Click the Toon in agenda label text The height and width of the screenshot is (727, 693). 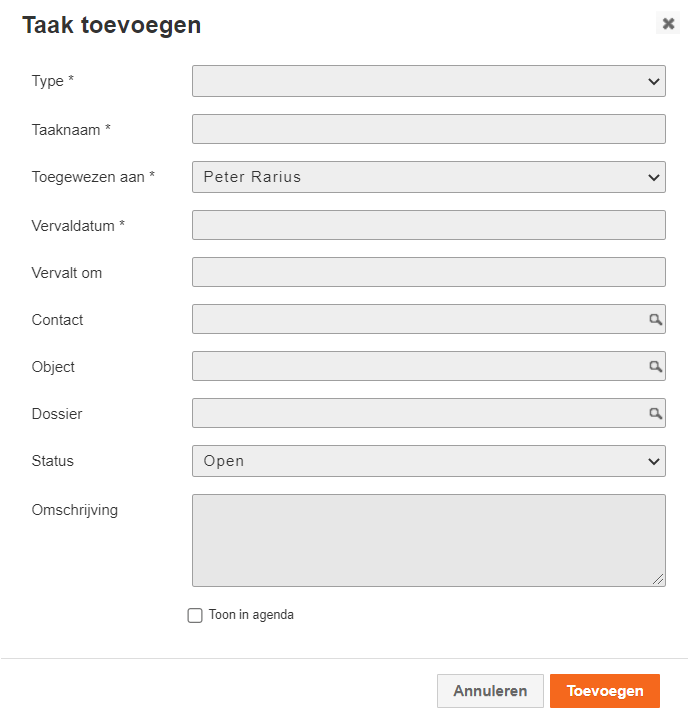coord(251,615)
